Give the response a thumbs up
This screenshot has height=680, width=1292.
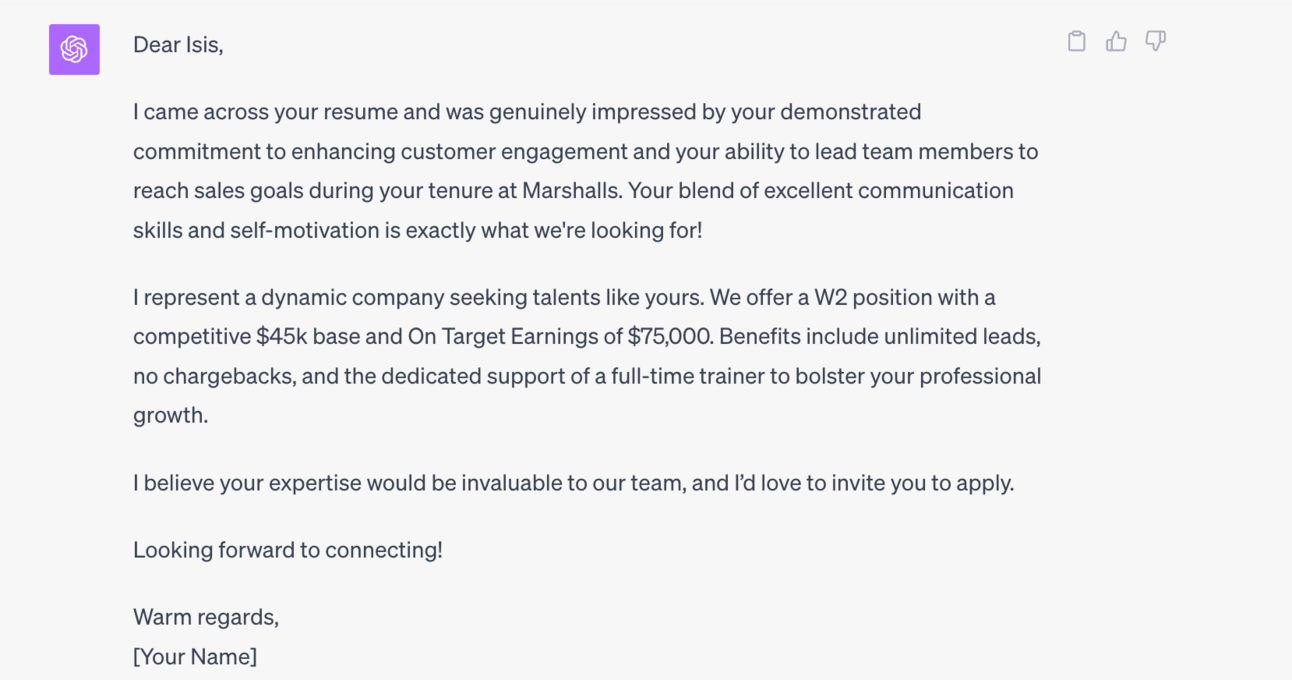[x=1116, y=41]
